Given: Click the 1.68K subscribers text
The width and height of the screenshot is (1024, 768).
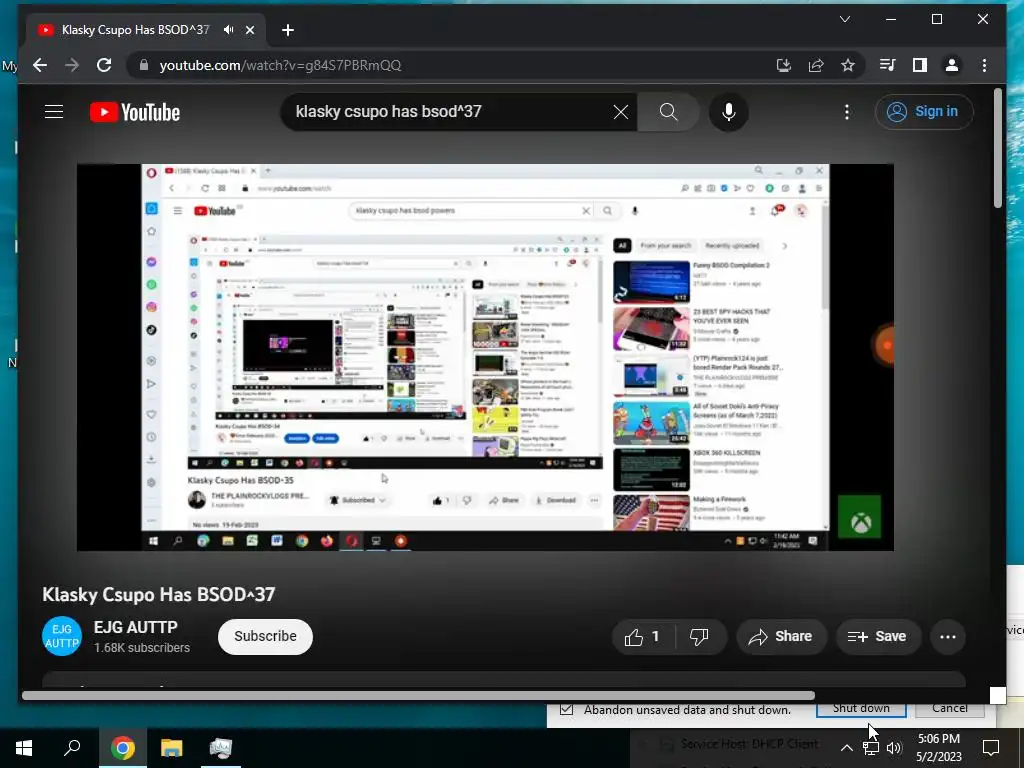Looking at the screenshot, I should point(142,648).
